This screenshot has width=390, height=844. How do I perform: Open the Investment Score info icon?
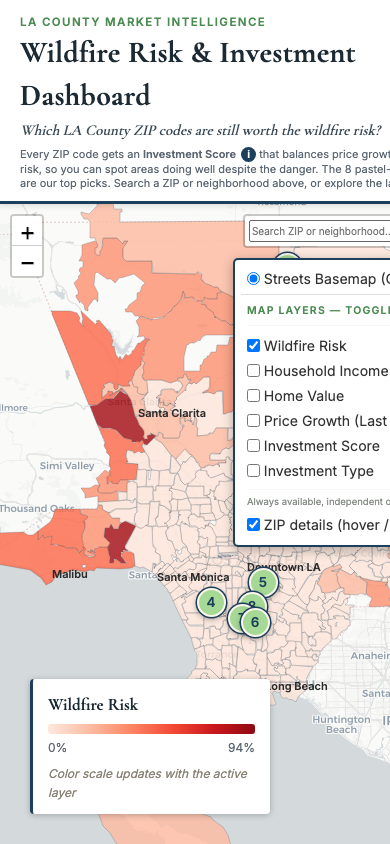pyautogui.click(x=248, y=154)
